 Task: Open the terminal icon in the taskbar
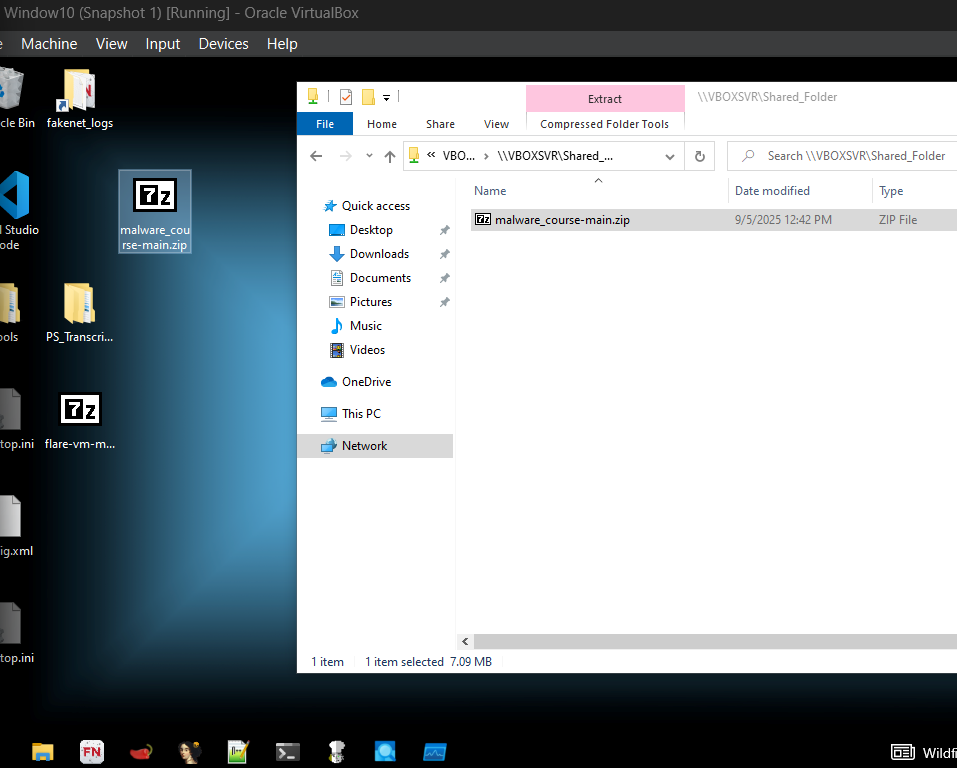[287, 752]
